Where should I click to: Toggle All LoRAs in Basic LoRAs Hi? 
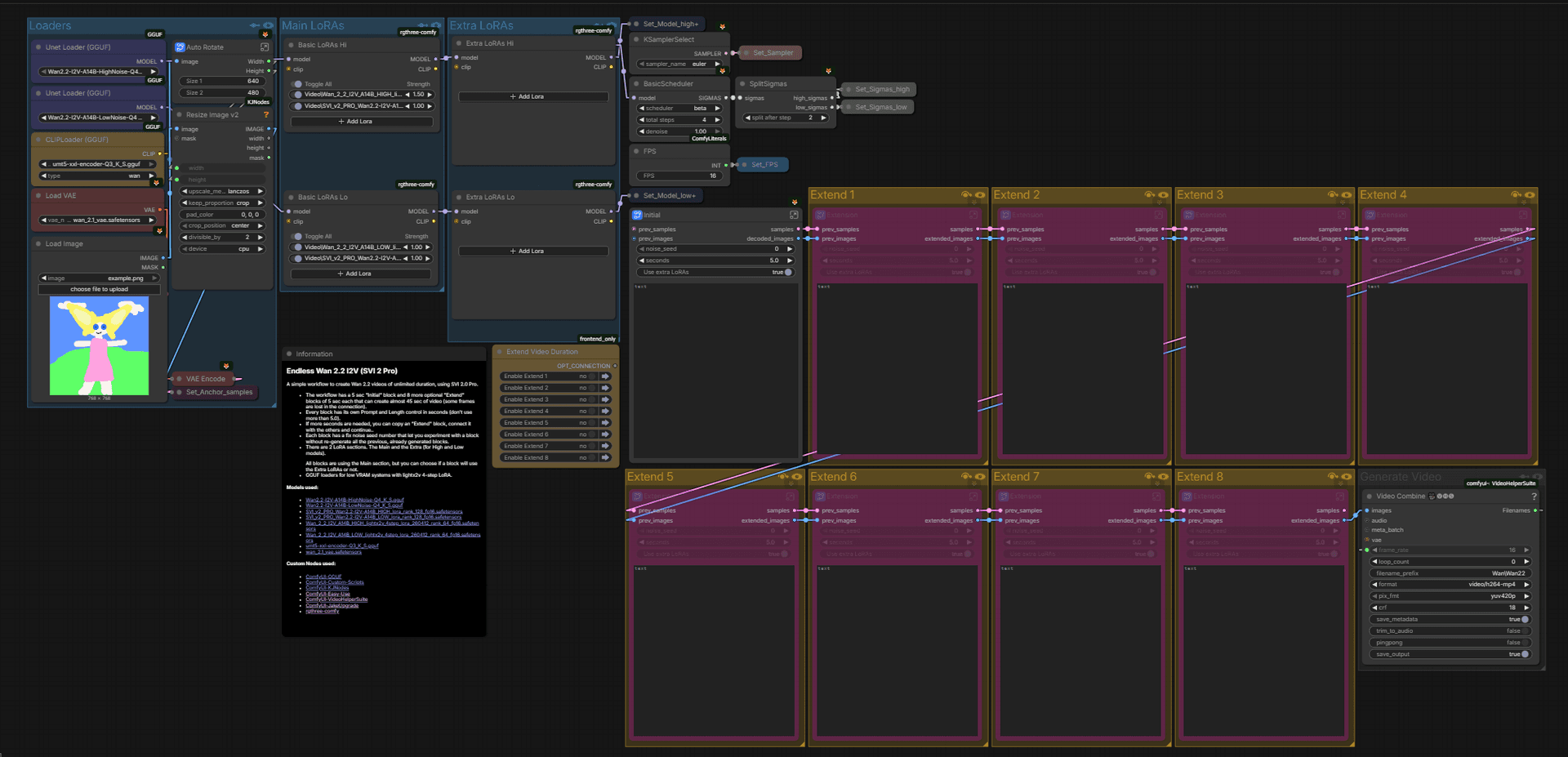pos(298,84)
